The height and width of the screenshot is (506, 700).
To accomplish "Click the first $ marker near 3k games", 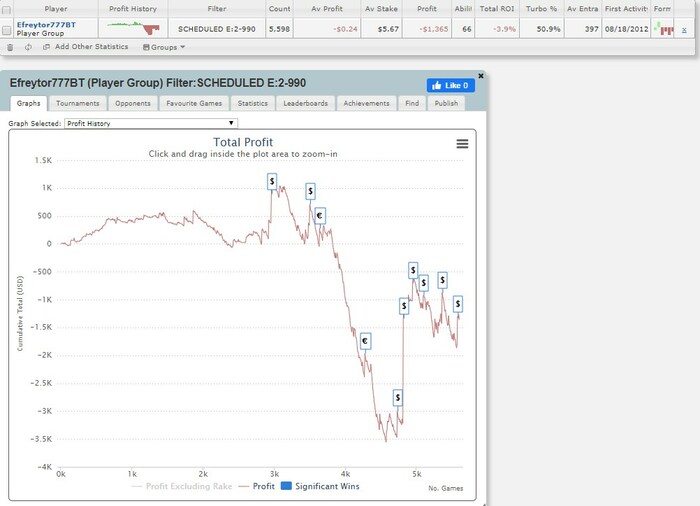I will (x=272, y=181).
